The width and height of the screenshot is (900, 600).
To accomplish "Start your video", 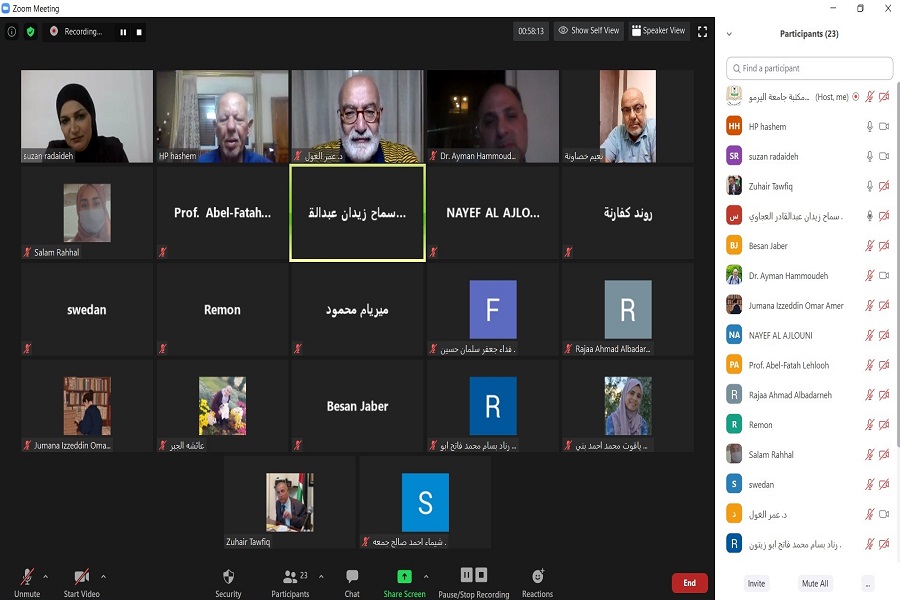I will [x=82, y=582].
